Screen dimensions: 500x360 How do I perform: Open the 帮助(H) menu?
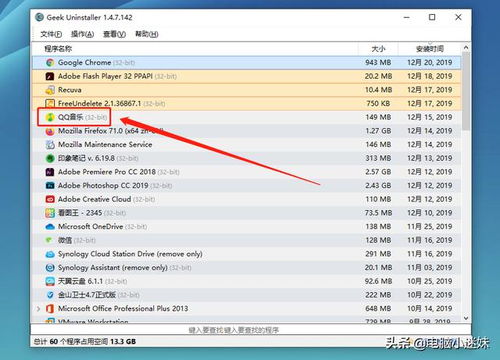click(x=146, y=34)
